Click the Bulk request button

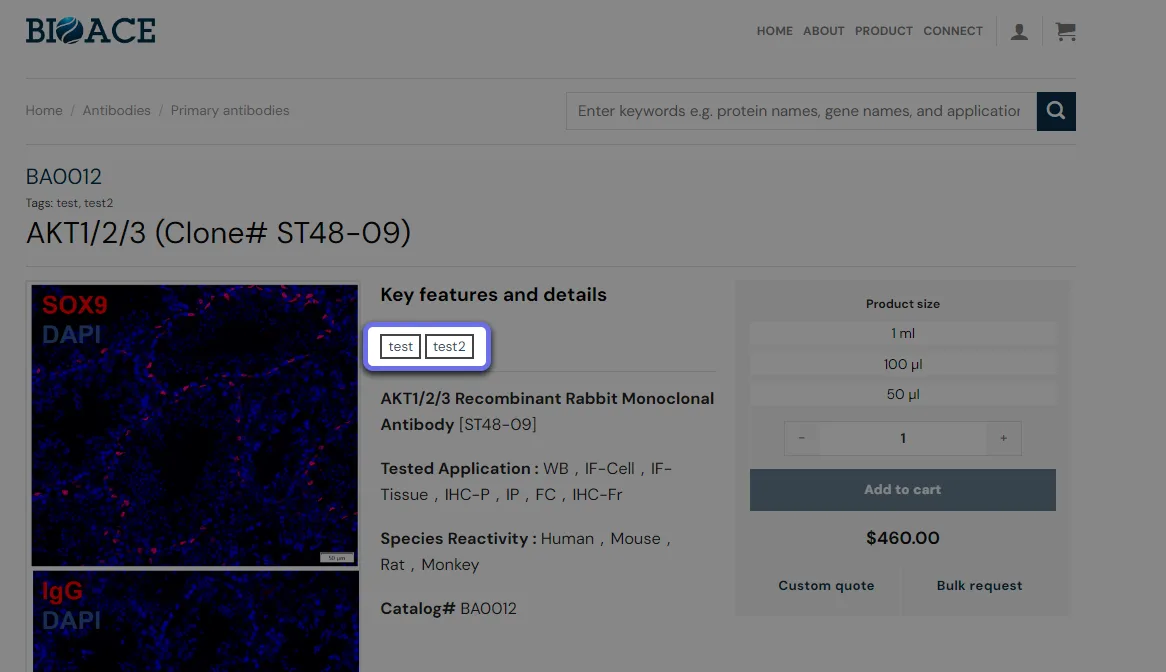(979, 586)
